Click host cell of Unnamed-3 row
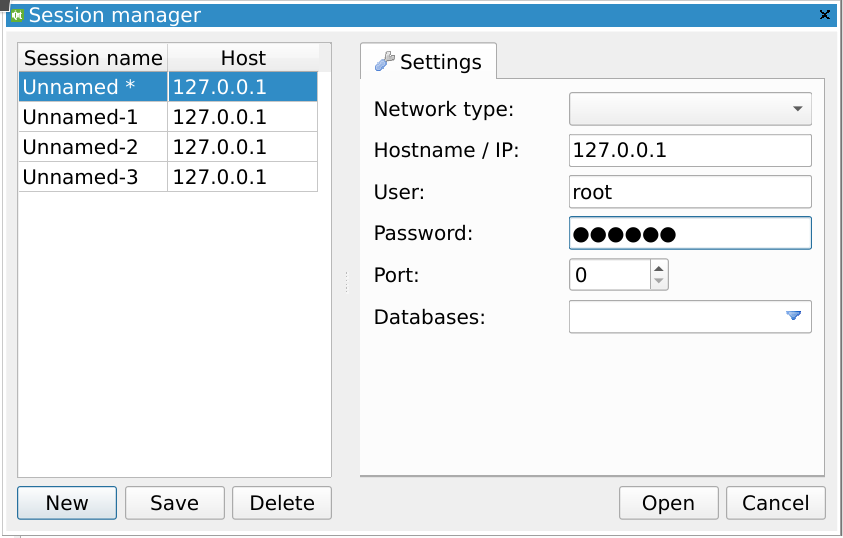The image size is (843, 538). pos(242,177)
